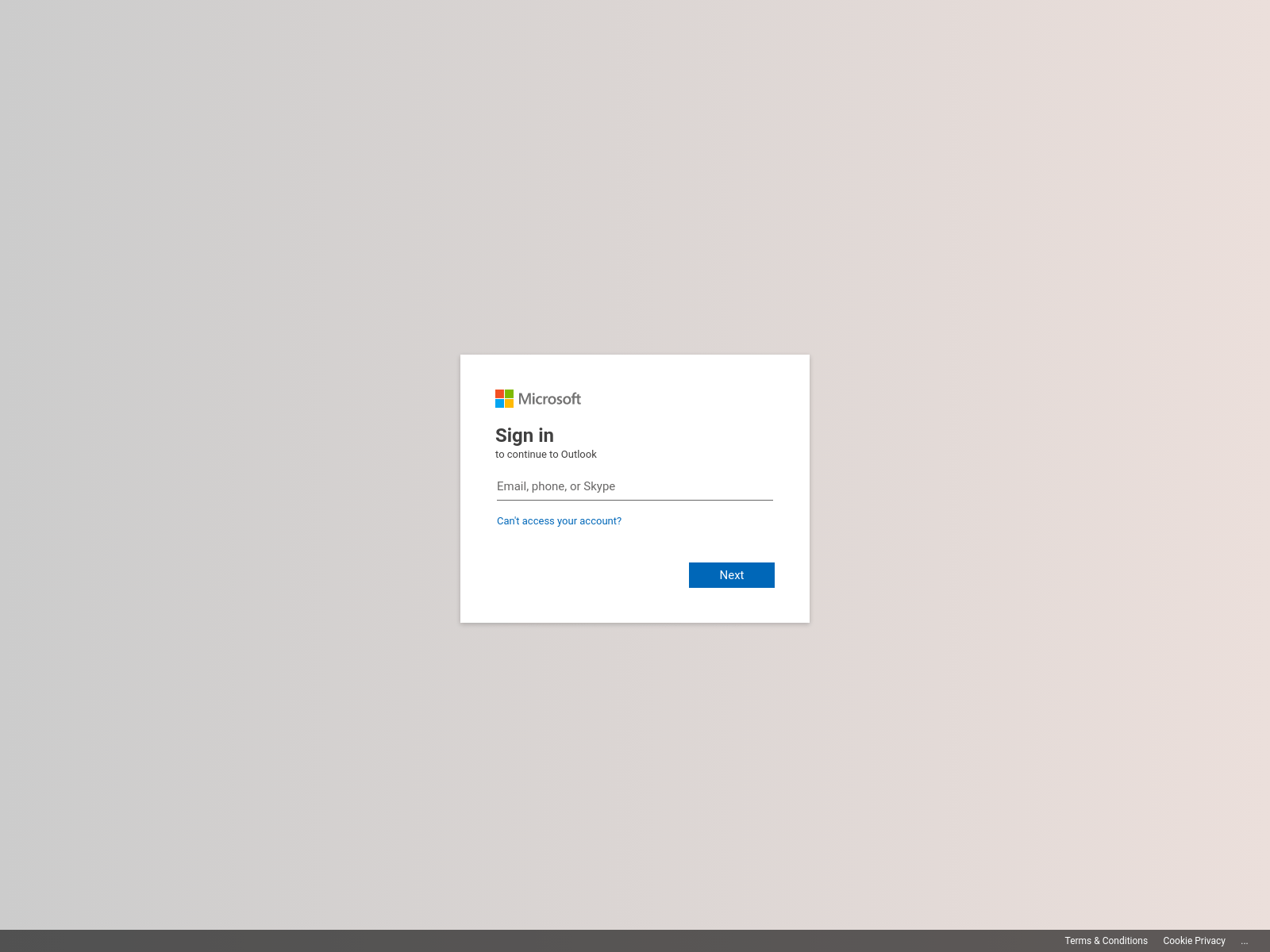Click the 'to continue to Outlook' text

(x=546, y=455)
